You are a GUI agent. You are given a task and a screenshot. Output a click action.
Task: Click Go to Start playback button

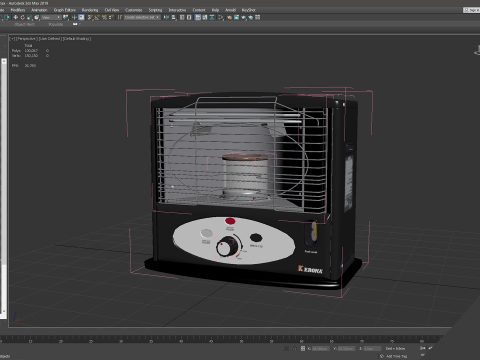(x=423, y=348)
